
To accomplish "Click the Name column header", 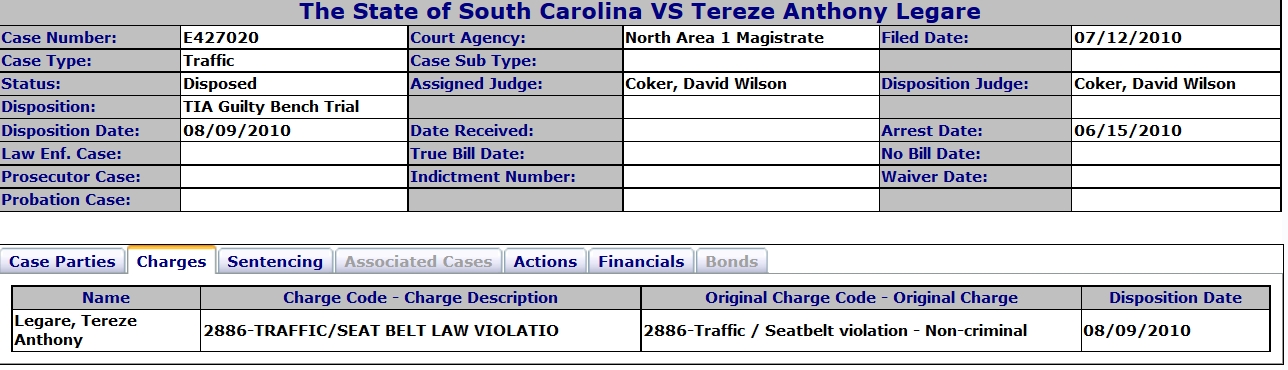I will [106, 297].
